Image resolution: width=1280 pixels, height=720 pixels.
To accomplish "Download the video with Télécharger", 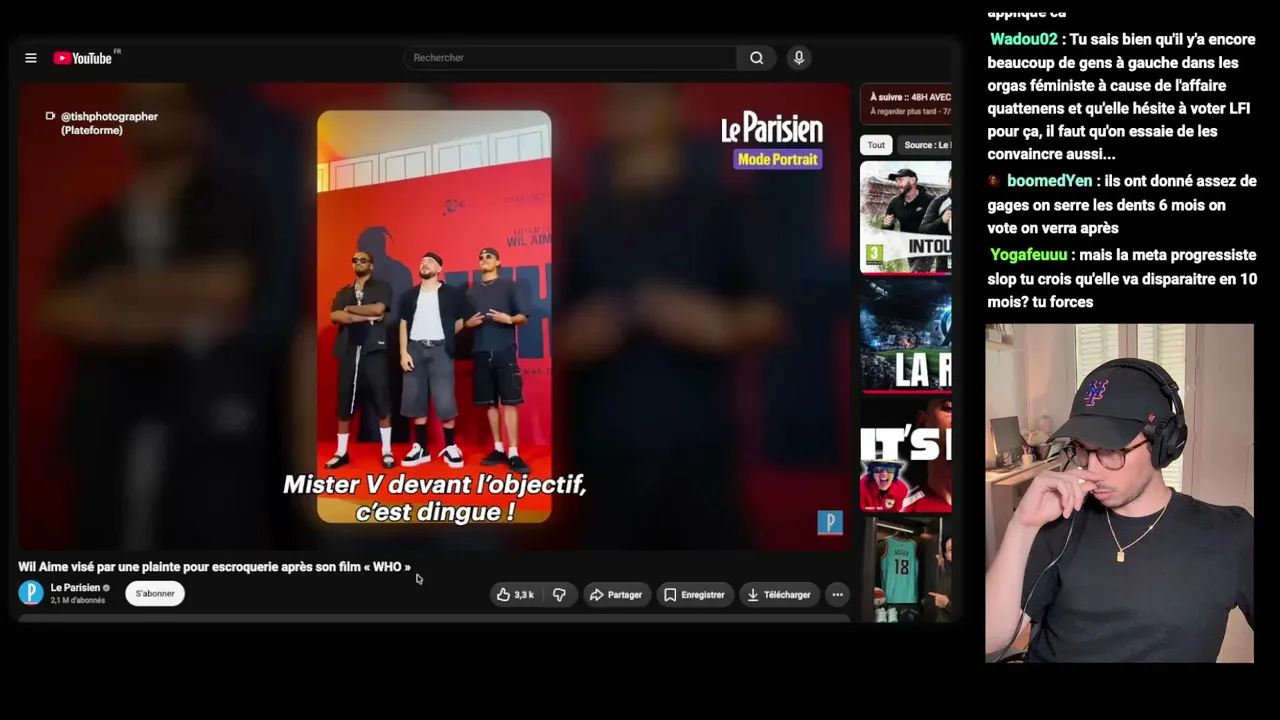I will [x=778, y=595].
